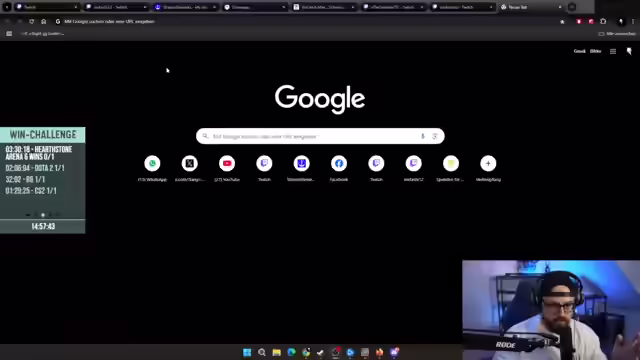This screenshot has height=360, width=640.
Task: Open the bookmarks bar apps icon
Action: (x=9, y=34)
